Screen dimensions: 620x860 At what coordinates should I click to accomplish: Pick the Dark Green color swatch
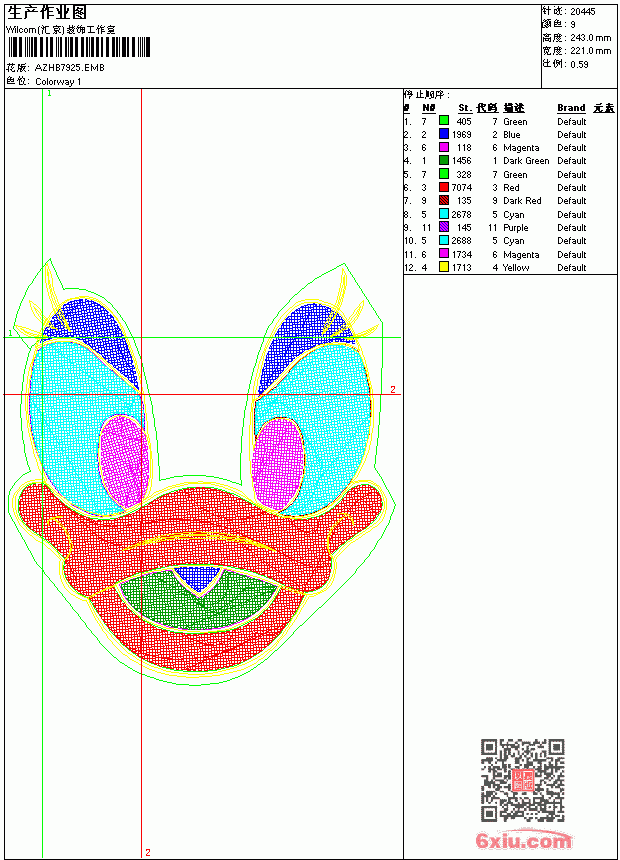444,160
